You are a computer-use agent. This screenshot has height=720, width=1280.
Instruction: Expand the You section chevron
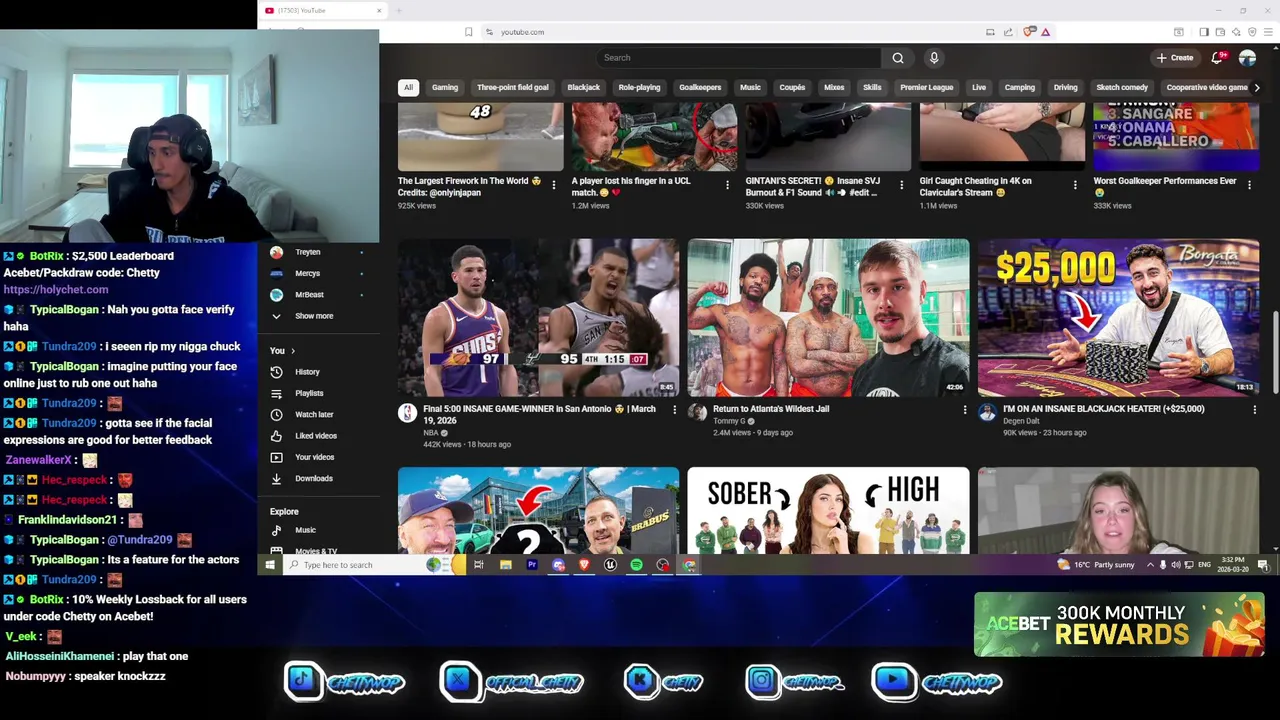point(293,351)
